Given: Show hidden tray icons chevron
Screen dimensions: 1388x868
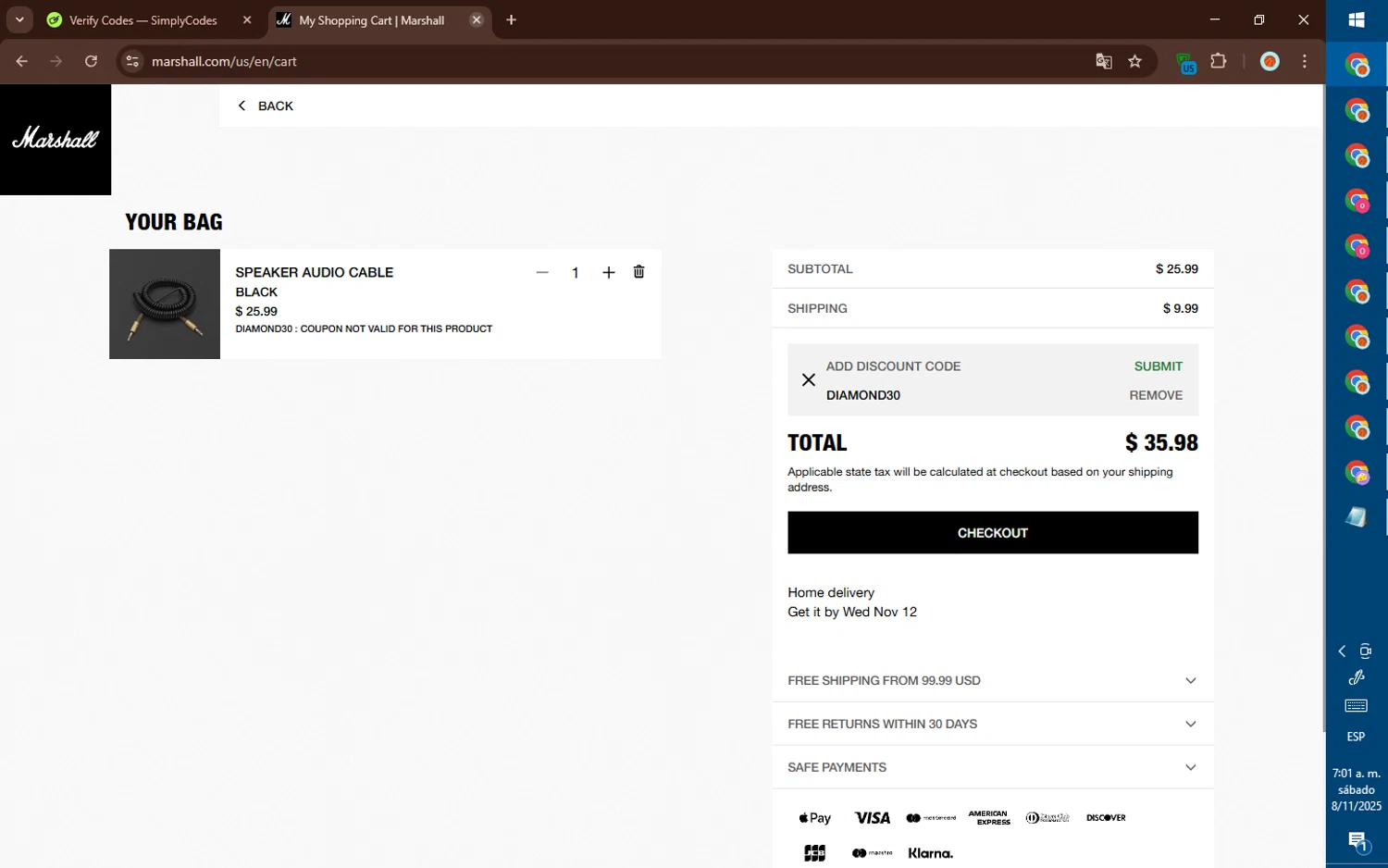Looking at the screenshot, I should 1342,651.
